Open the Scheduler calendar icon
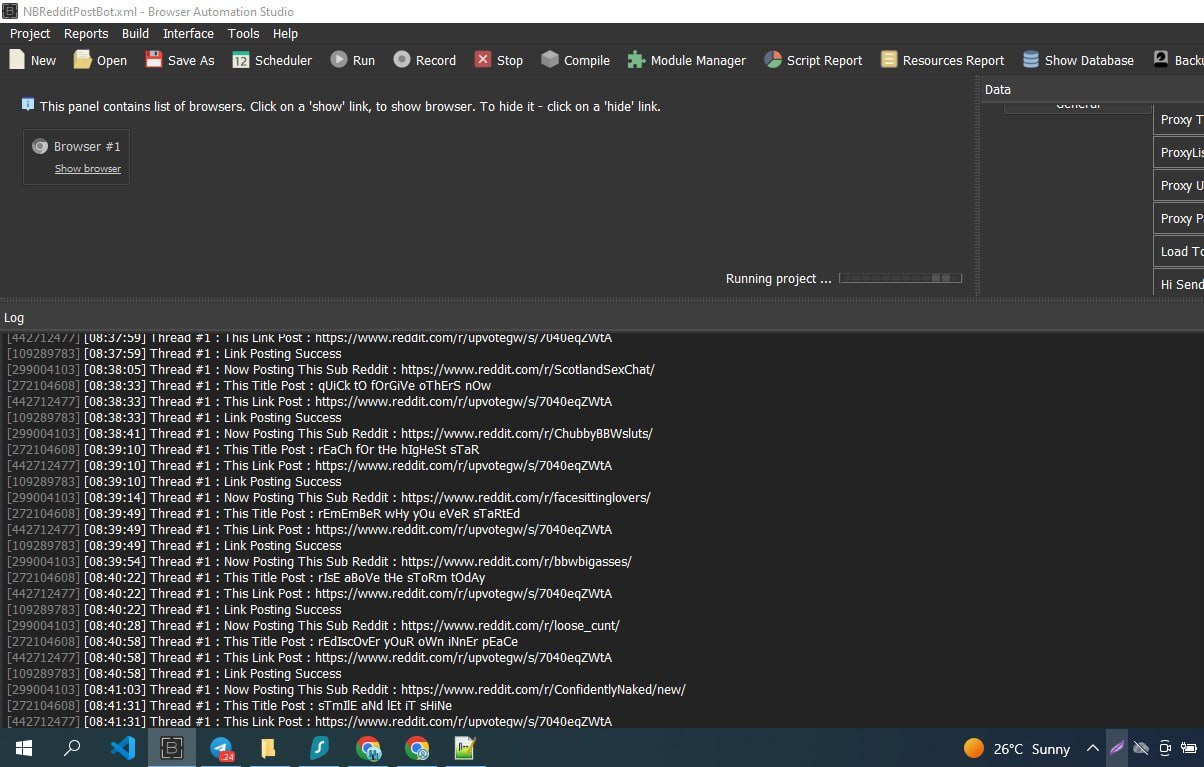Viewport: 1204px width, 767px height. tap(240, 60)
